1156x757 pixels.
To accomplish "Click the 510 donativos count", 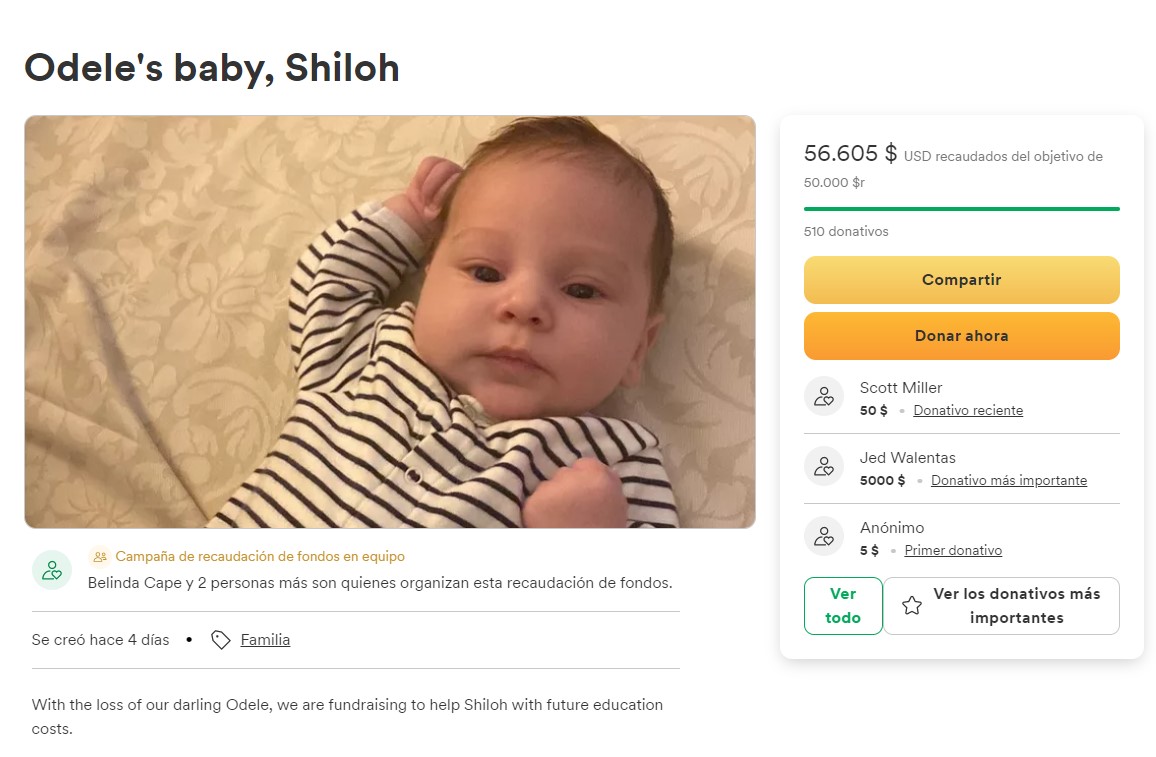I will pos(846,232).
